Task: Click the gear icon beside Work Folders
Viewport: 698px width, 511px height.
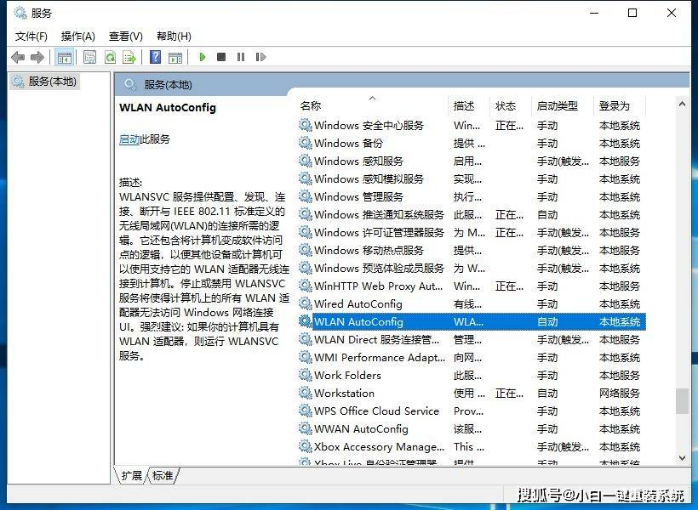Action: click(305, 375)
